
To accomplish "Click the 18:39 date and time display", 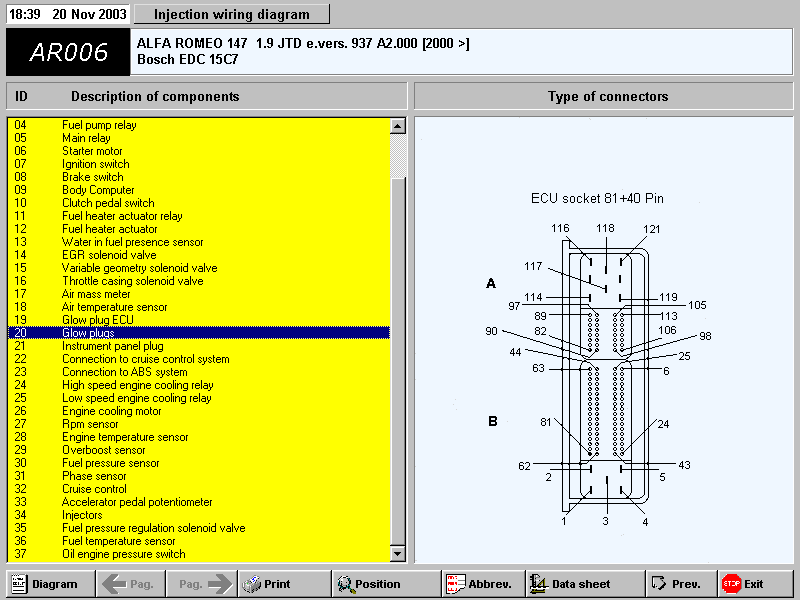I will click(x=68, y=14).
